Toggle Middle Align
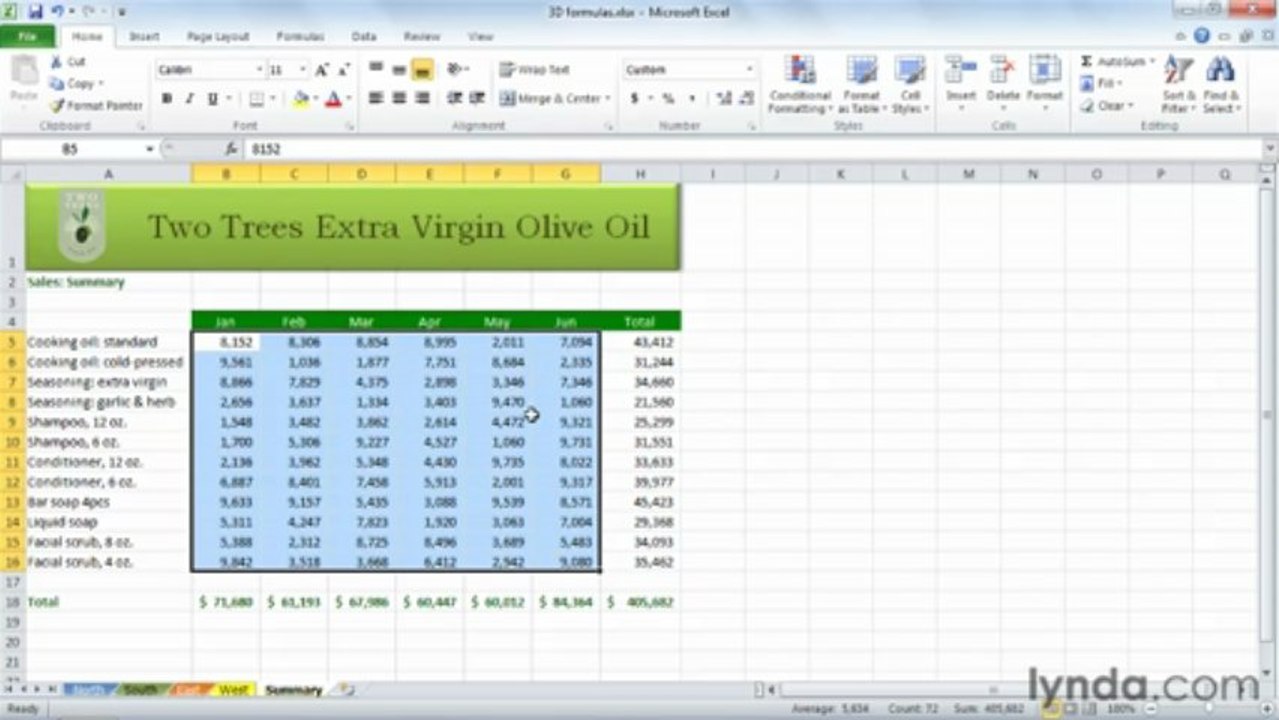 (399, 70)
